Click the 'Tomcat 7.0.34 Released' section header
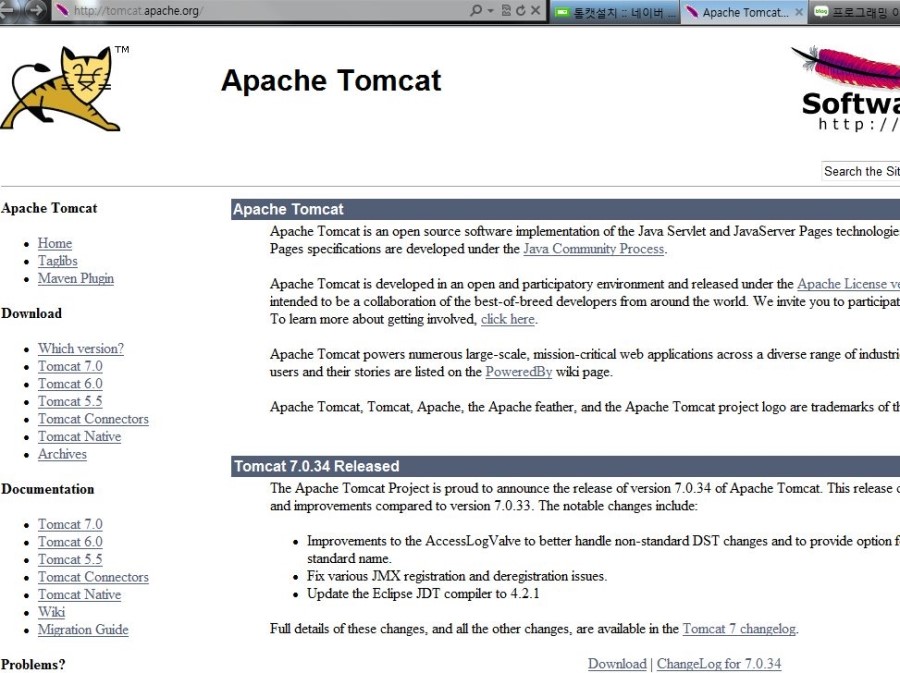The image size is (900, 673). 316,466
